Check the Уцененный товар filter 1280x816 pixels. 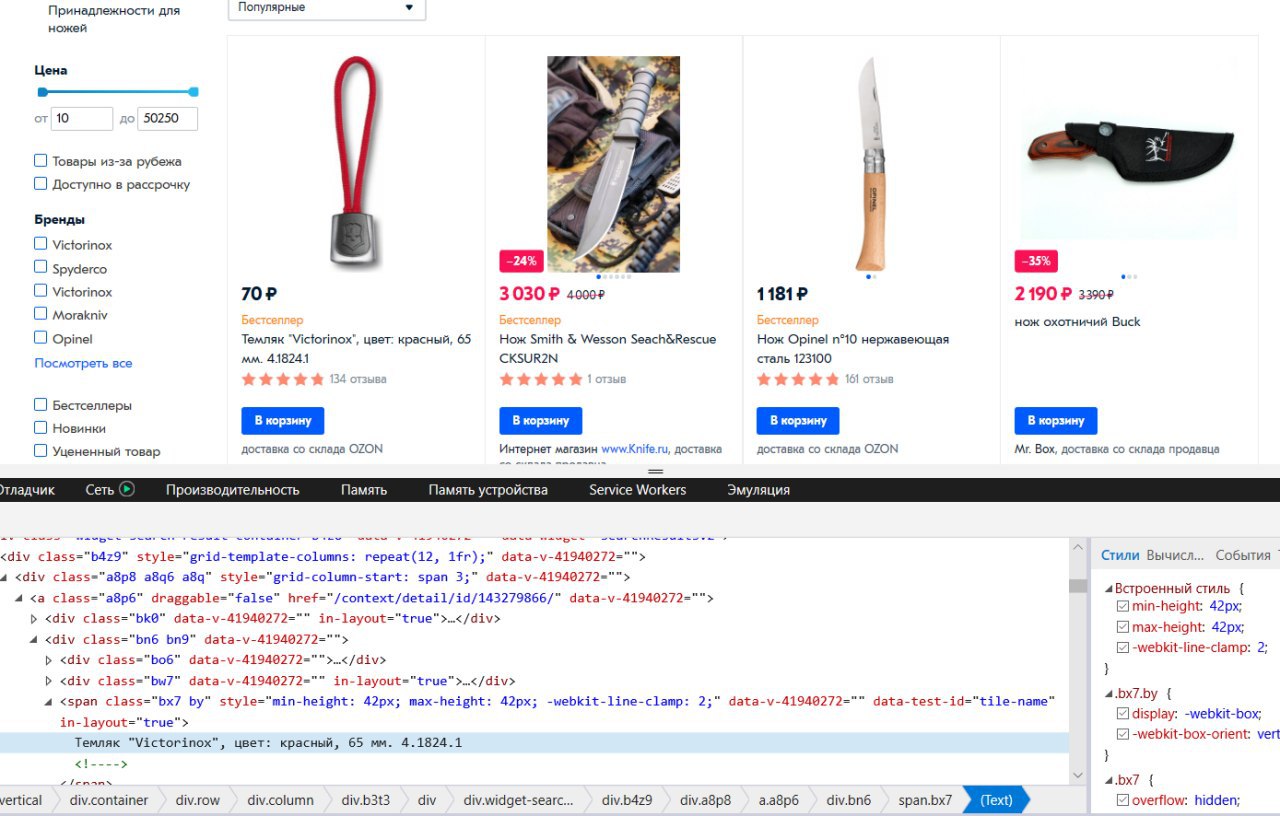(x=41, y=450)
